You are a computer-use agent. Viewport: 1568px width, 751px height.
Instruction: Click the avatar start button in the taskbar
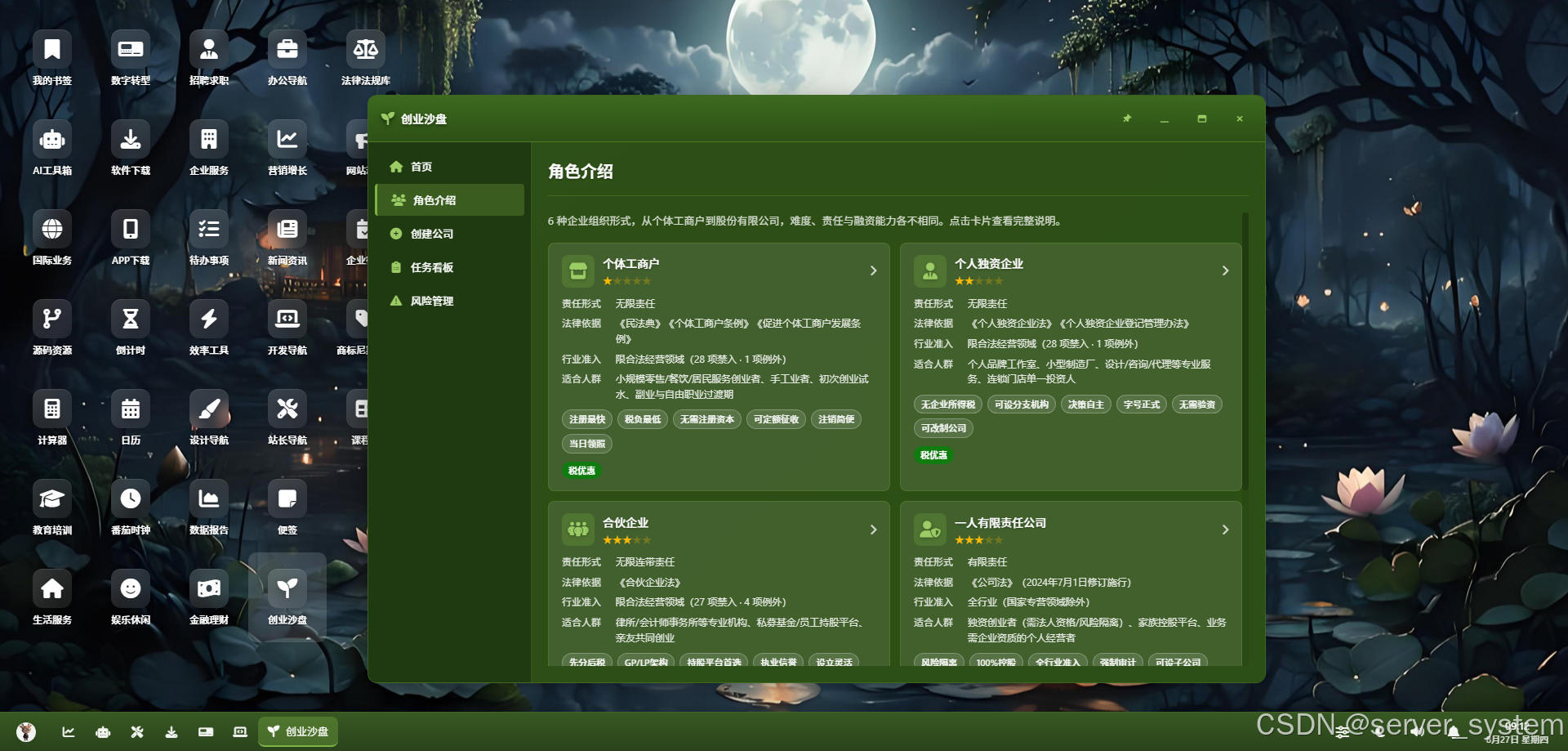click(26, 731)
